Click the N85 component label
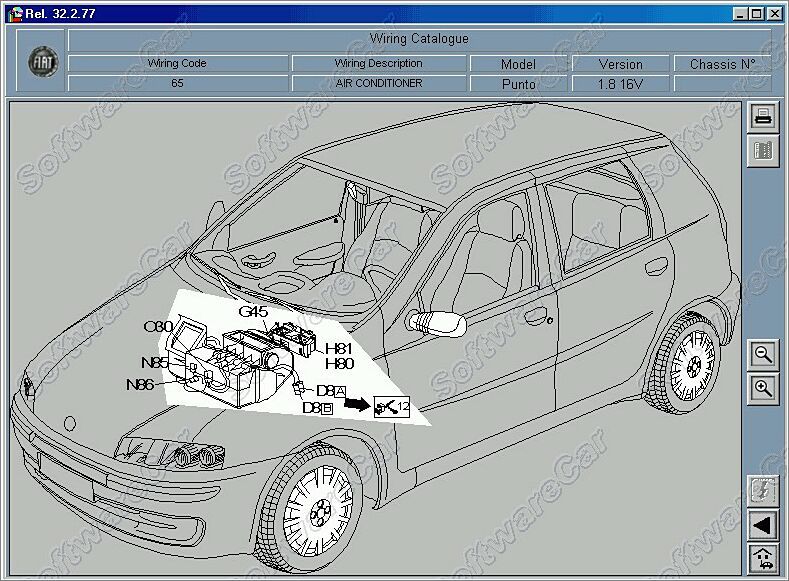This screenshot has width=789, height=581. (x=154, y=362)
